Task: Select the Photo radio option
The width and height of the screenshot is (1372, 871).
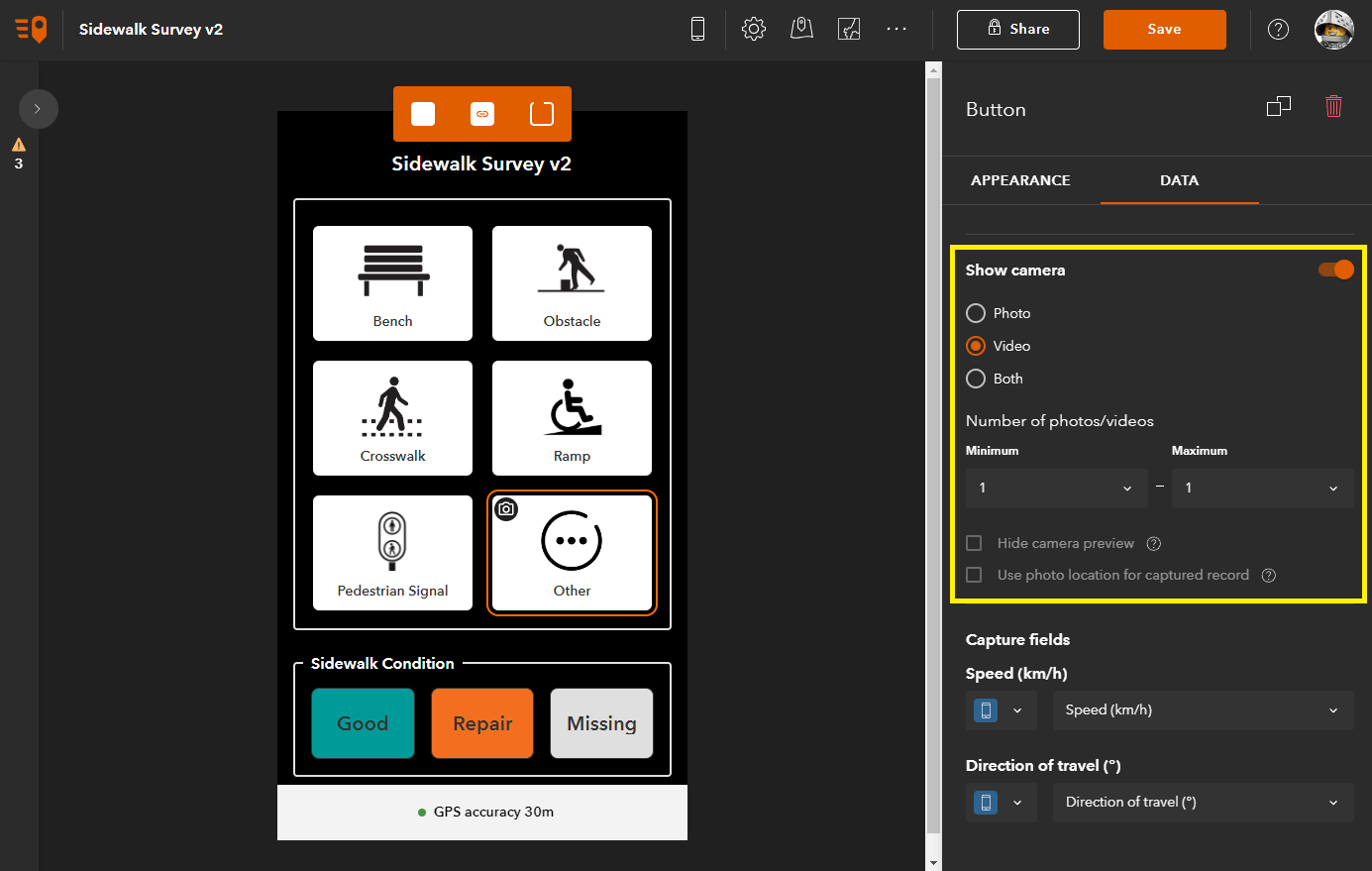Action: coord(976,312)
